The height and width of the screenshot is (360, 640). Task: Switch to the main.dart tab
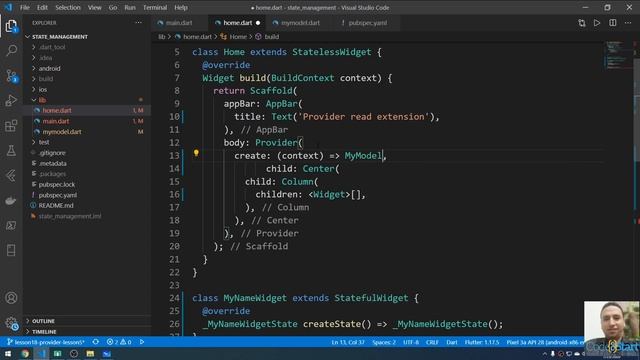(x=179, y=23)
